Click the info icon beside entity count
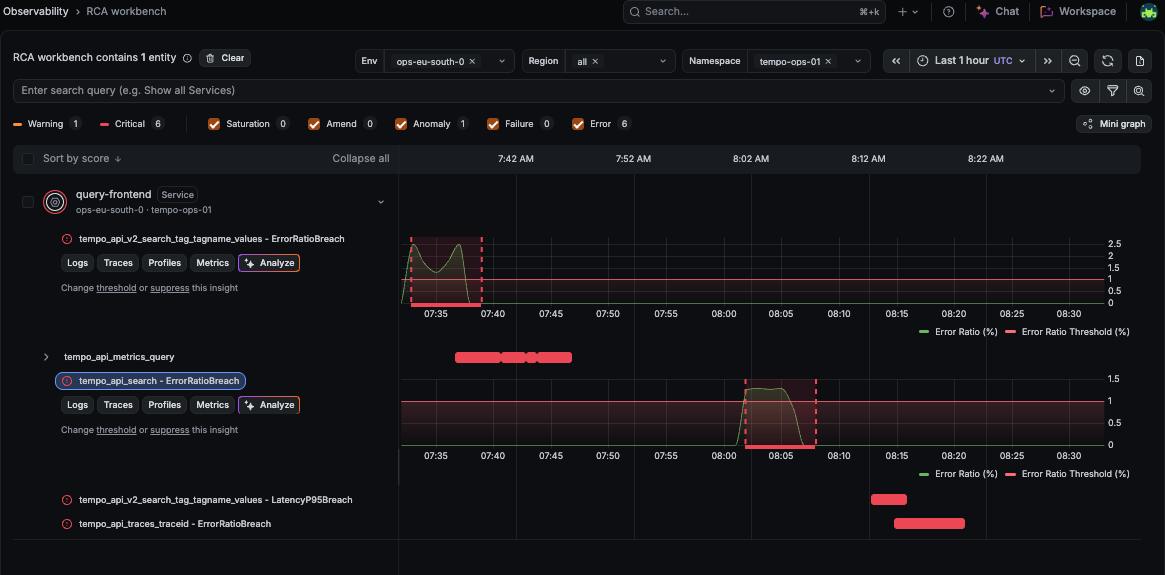This screenshot has height=575, width=1165. pos(187,58)
